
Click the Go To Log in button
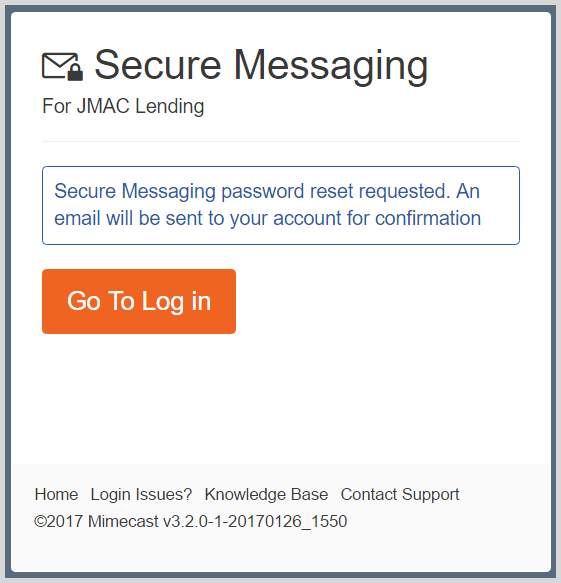click(x=139, y=301)
